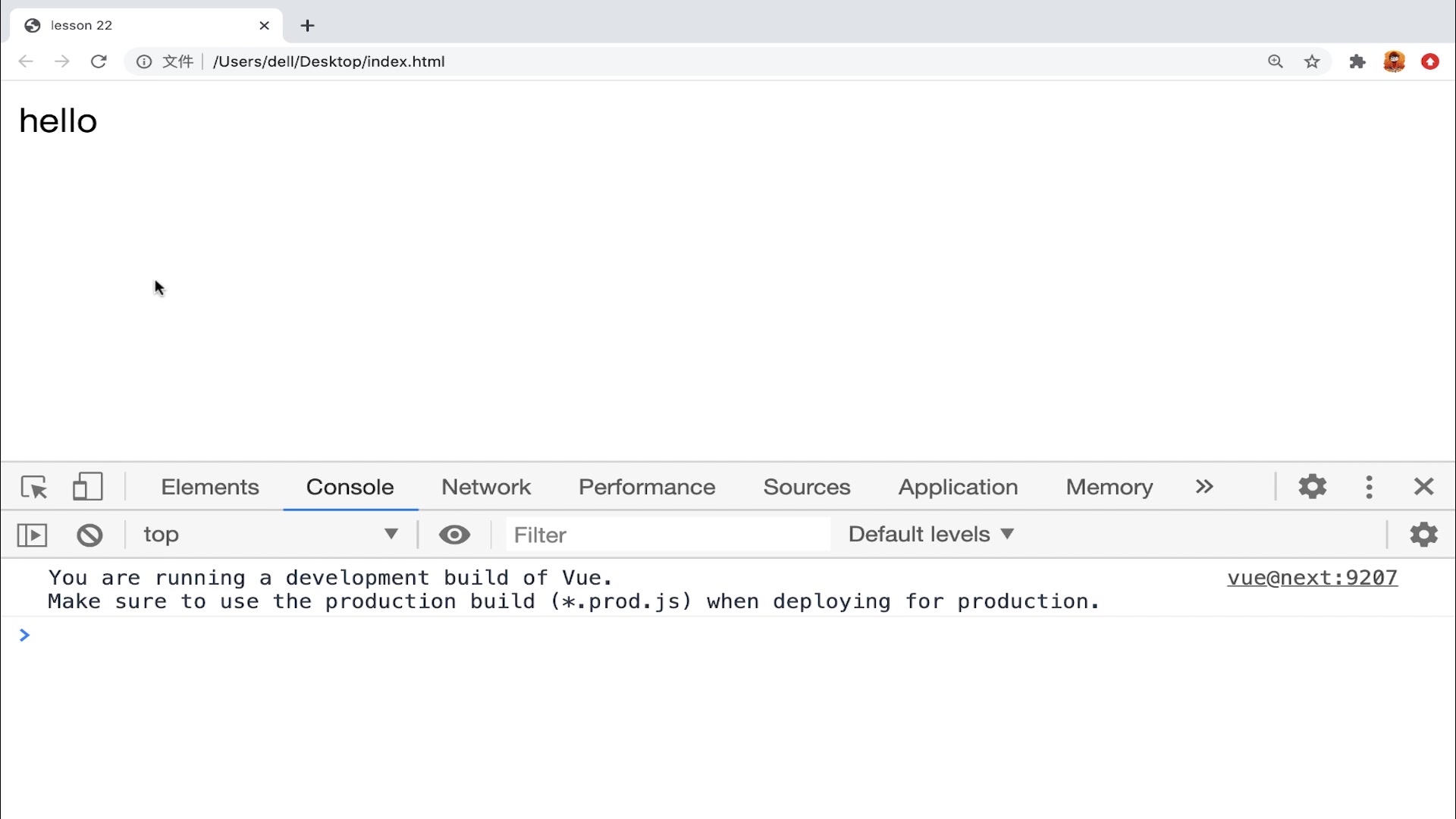Click the eye live expression icon
Viewport: 1456px width, 819px height.
pos(454,535)
